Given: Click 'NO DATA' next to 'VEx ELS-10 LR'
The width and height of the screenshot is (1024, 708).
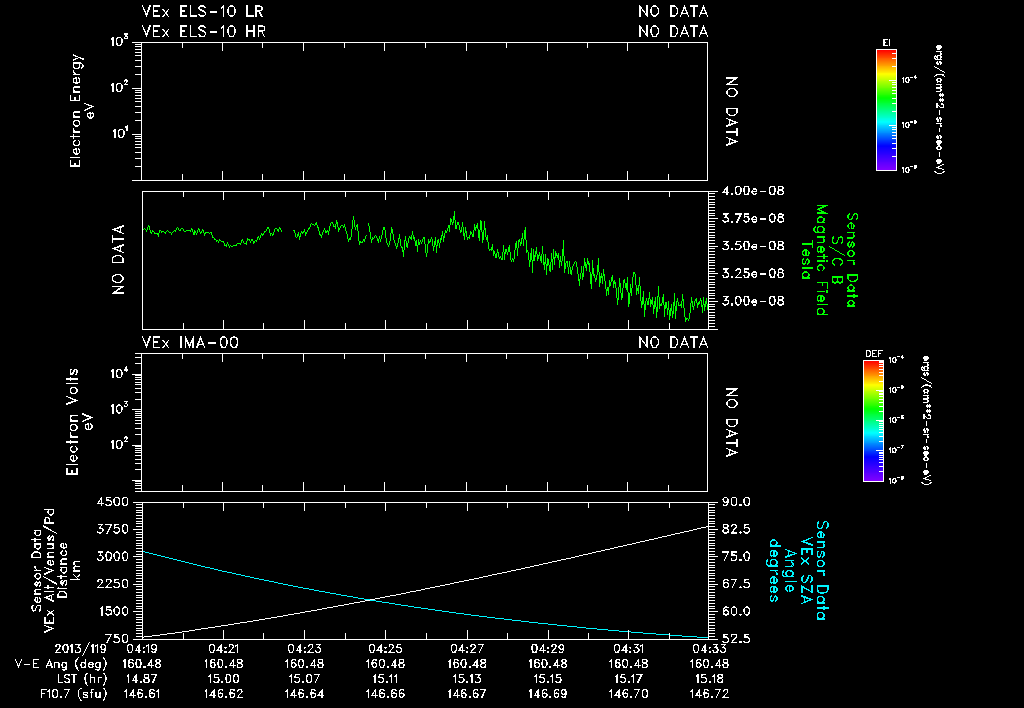Looking at the screenshot, I should (x=673, y=11).
